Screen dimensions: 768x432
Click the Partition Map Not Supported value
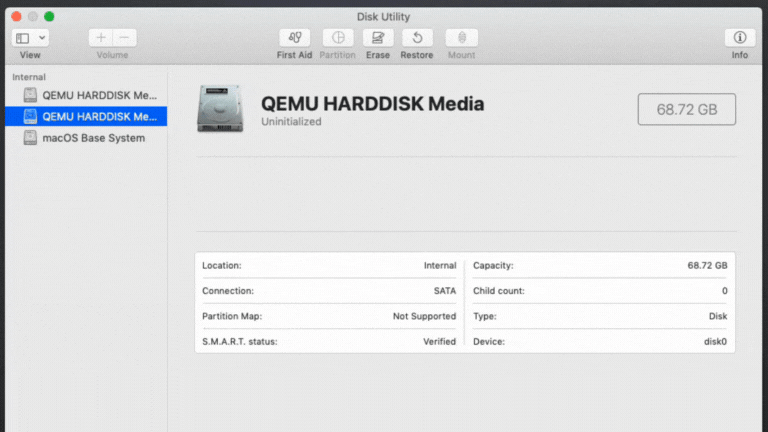tap(424, 316)
